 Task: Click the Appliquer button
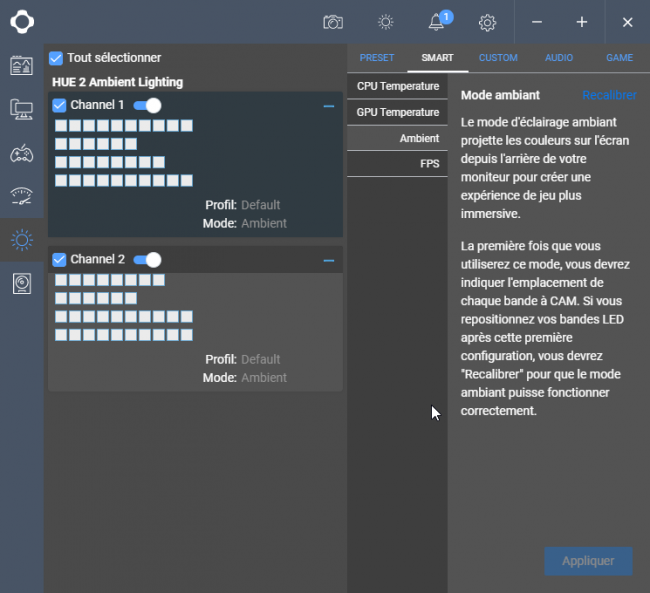[x=588, y=561]
